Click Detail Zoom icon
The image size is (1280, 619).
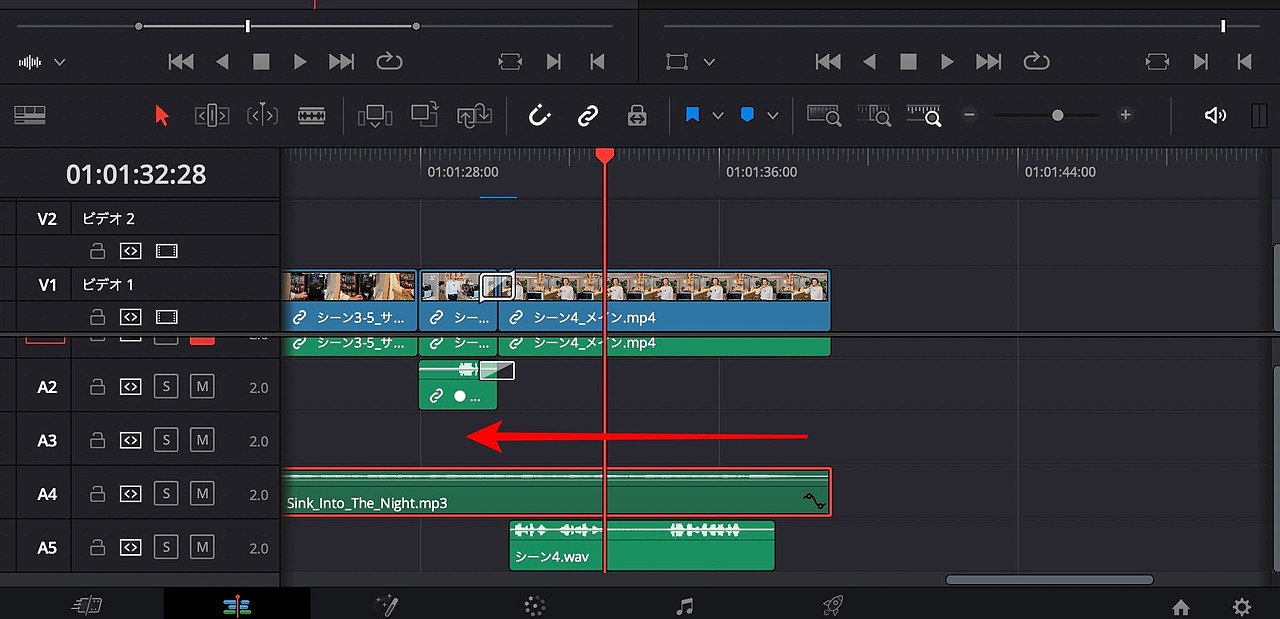point(874,115)
